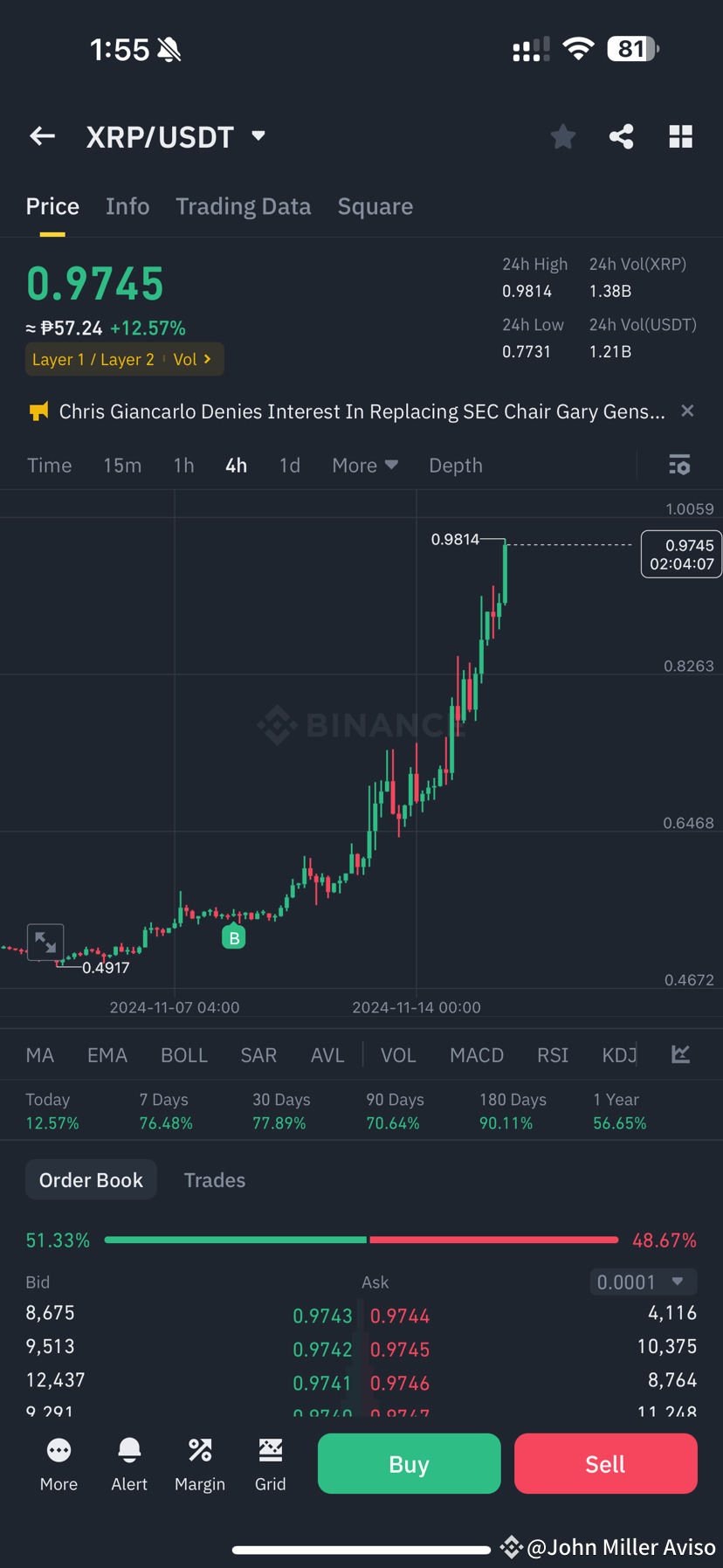
Task: Open chart settings icon next to Depth
Action: 678,466
